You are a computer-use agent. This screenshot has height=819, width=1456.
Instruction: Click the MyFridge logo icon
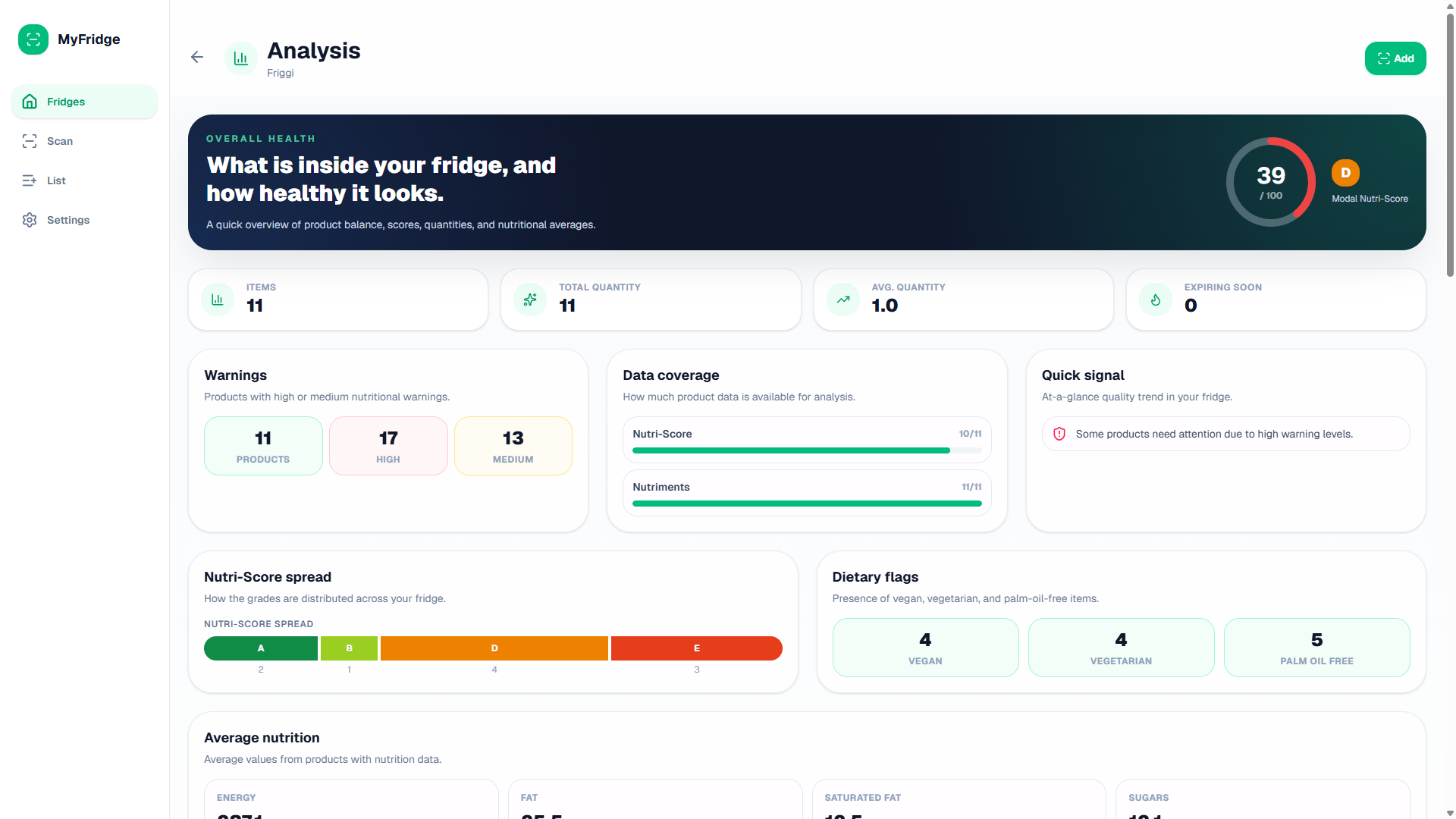point(33,39)
